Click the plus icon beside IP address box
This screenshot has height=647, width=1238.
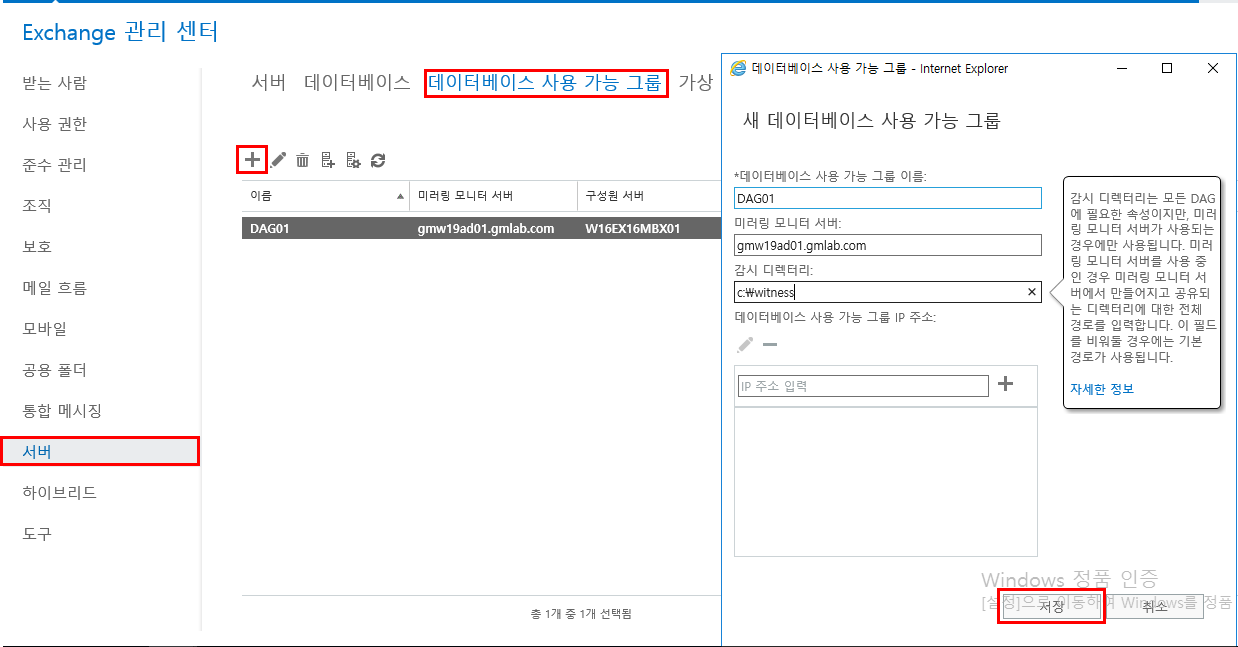pos(1006,384)
